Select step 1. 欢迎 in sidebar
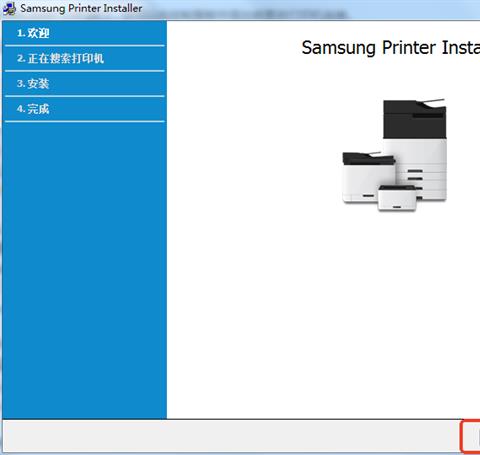This screenshot has height=455, width=480. tap(85, 33)
